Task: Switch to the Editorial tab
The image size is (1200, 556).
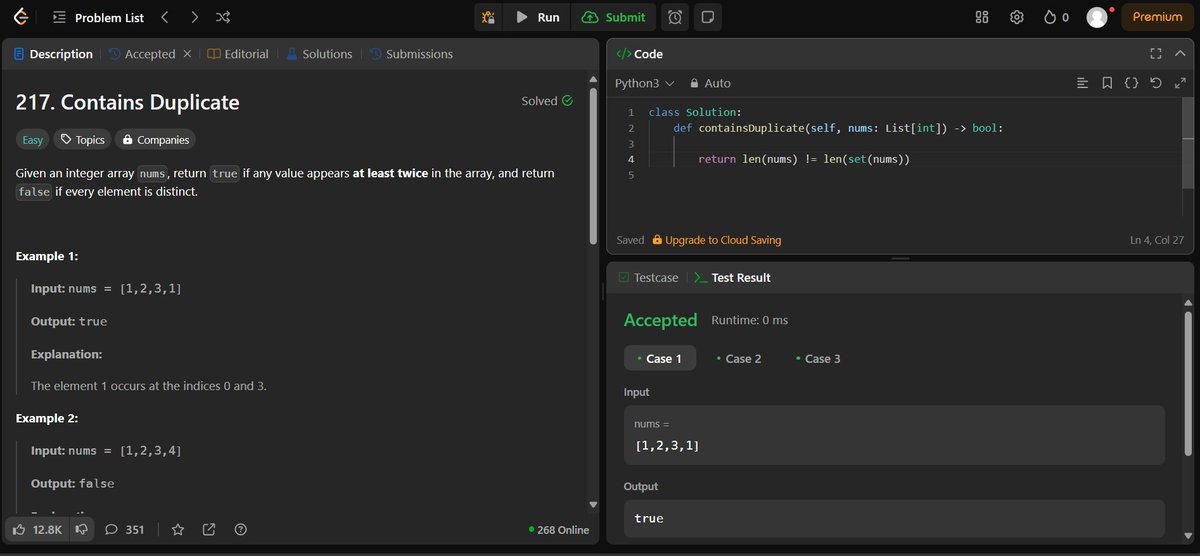Action: point(238,54)
